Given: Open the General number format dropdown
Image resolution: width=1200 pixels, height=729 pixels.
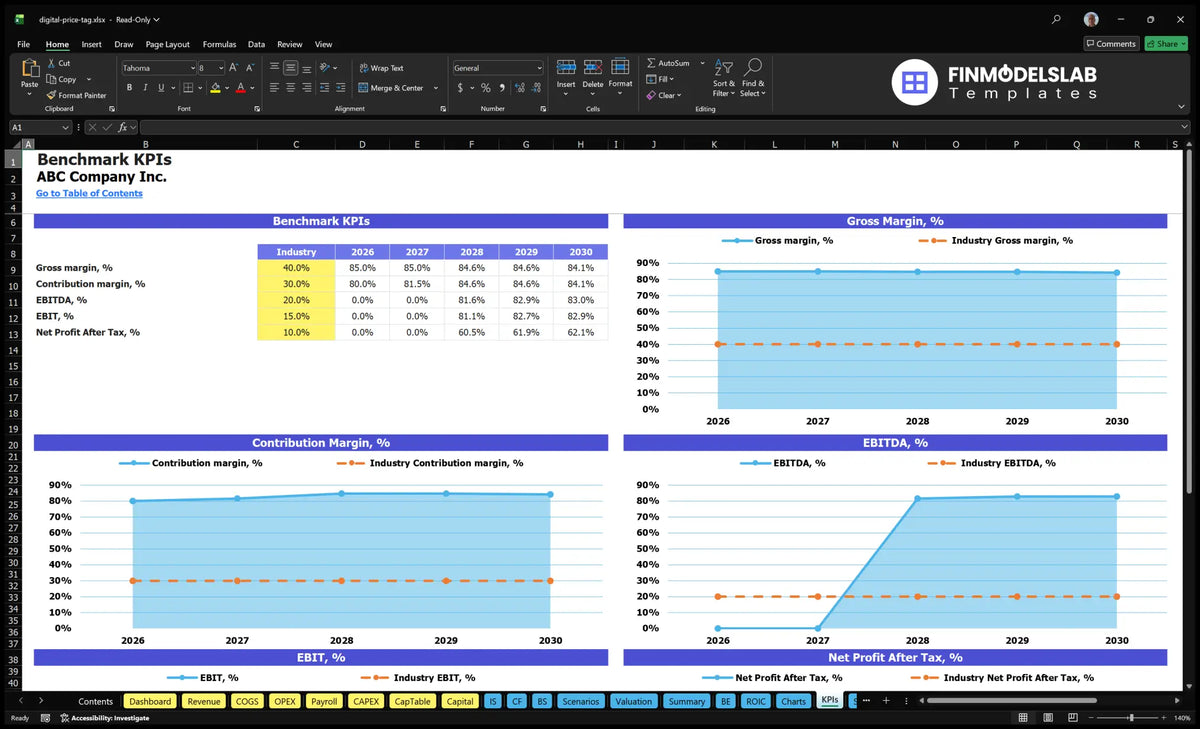Looking at the screenshot, I should (x=539, y=68).
